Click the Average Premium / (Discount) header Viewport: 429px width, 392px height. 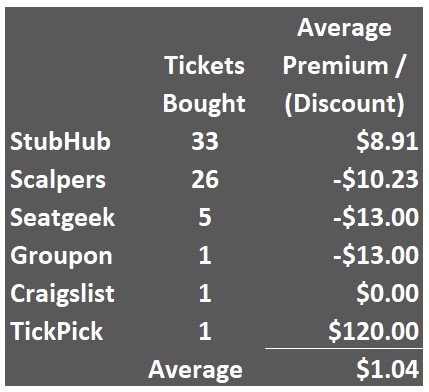[344, 65]
